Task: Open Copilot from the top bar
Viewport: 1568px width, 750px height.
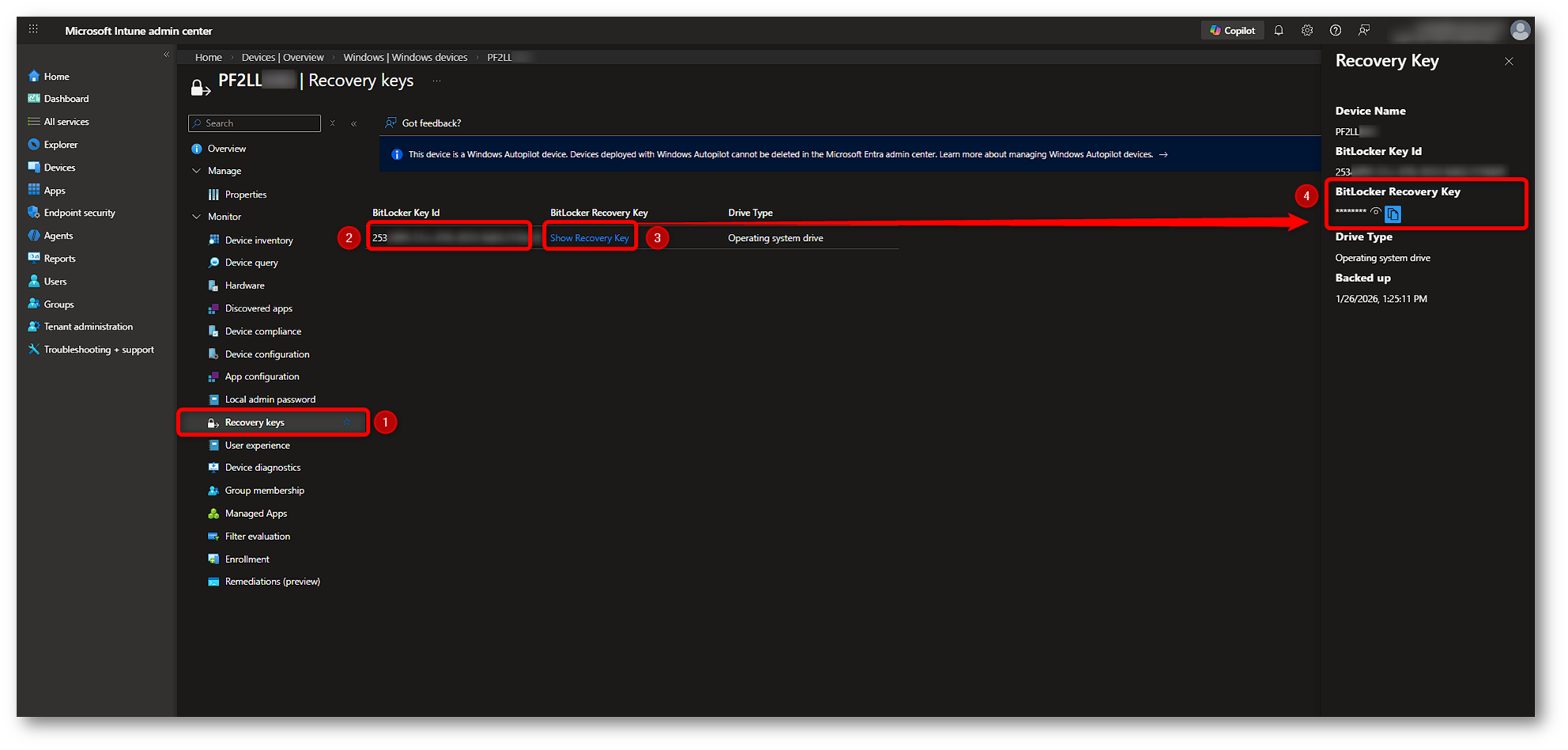Action: [1232, 31]
